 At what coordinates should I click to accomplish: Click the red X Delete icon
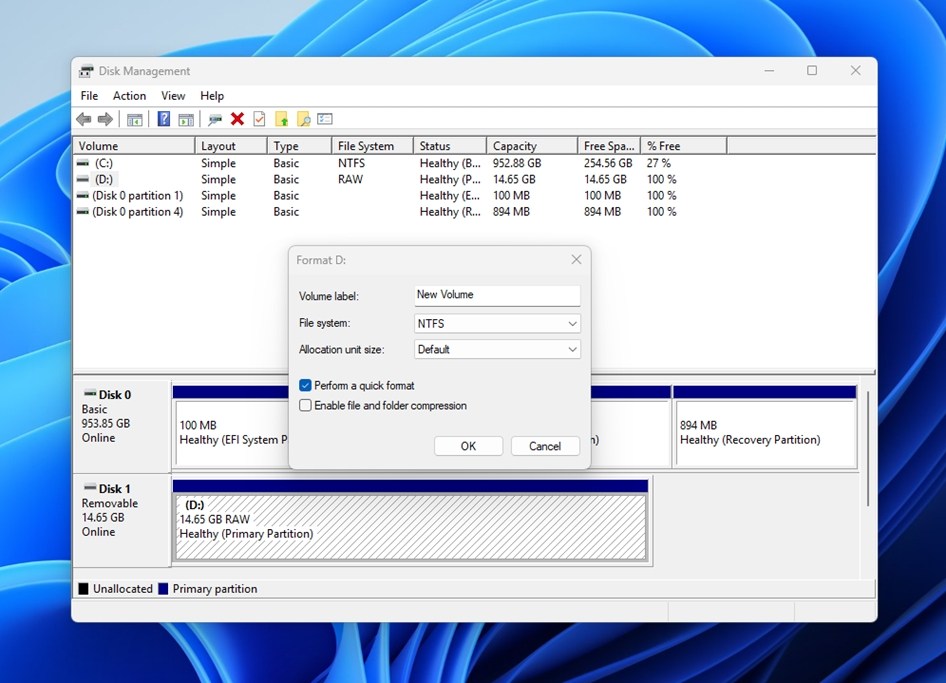click(238, 119)
